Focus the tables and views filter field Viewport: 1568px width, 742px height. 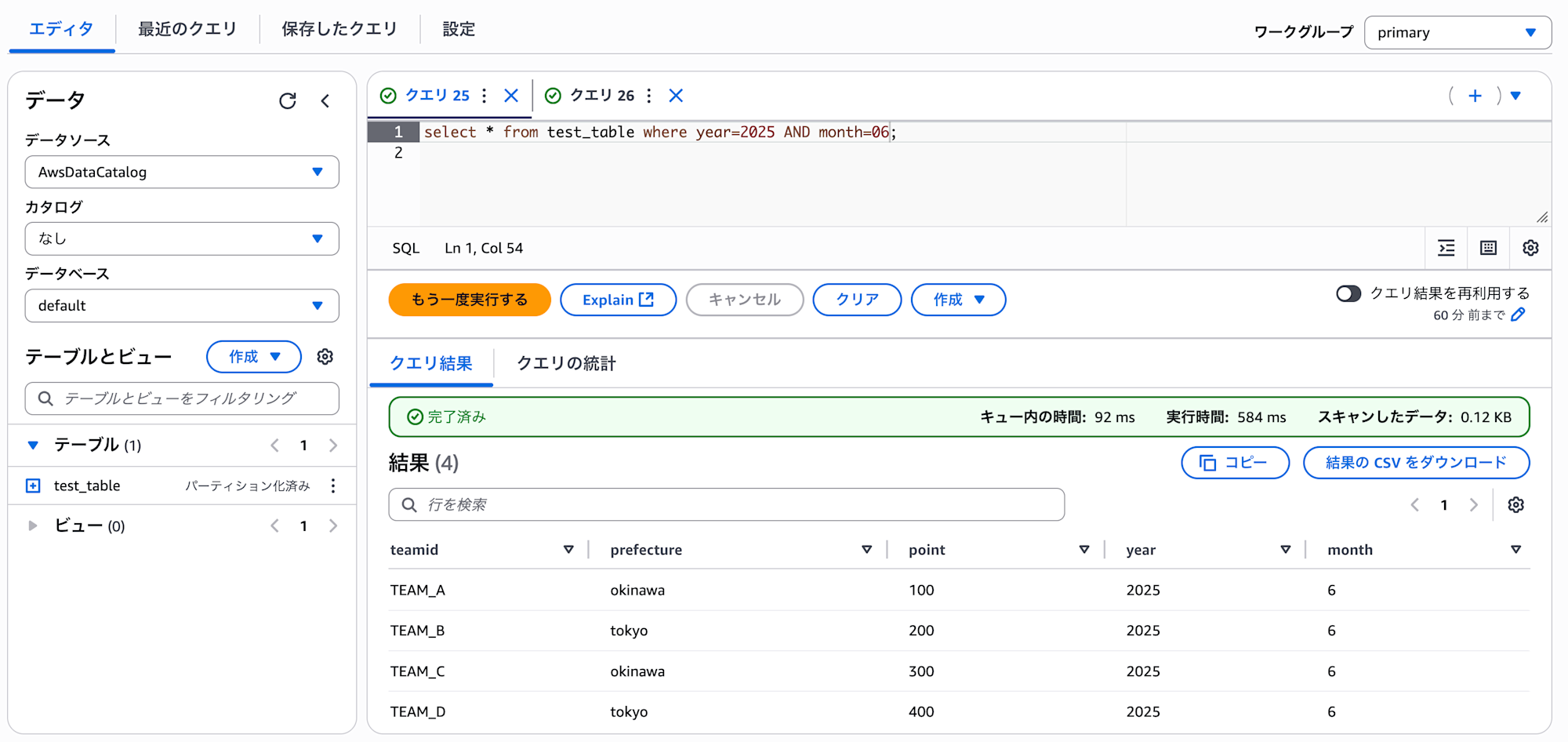(x=182, y=398)
